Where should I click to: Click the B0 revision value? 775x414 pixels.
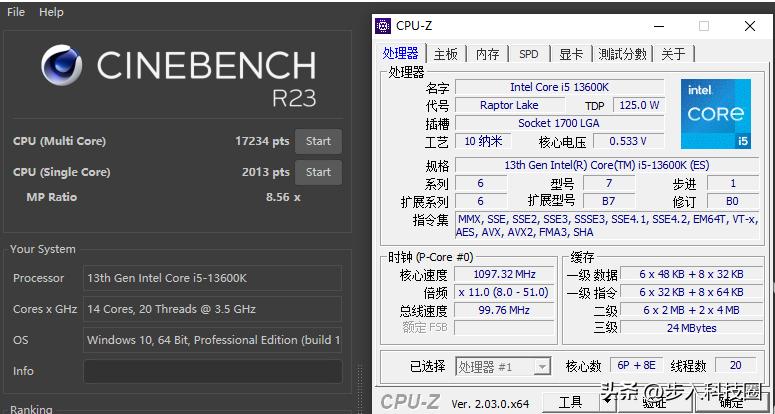click(x=732, y=201)
